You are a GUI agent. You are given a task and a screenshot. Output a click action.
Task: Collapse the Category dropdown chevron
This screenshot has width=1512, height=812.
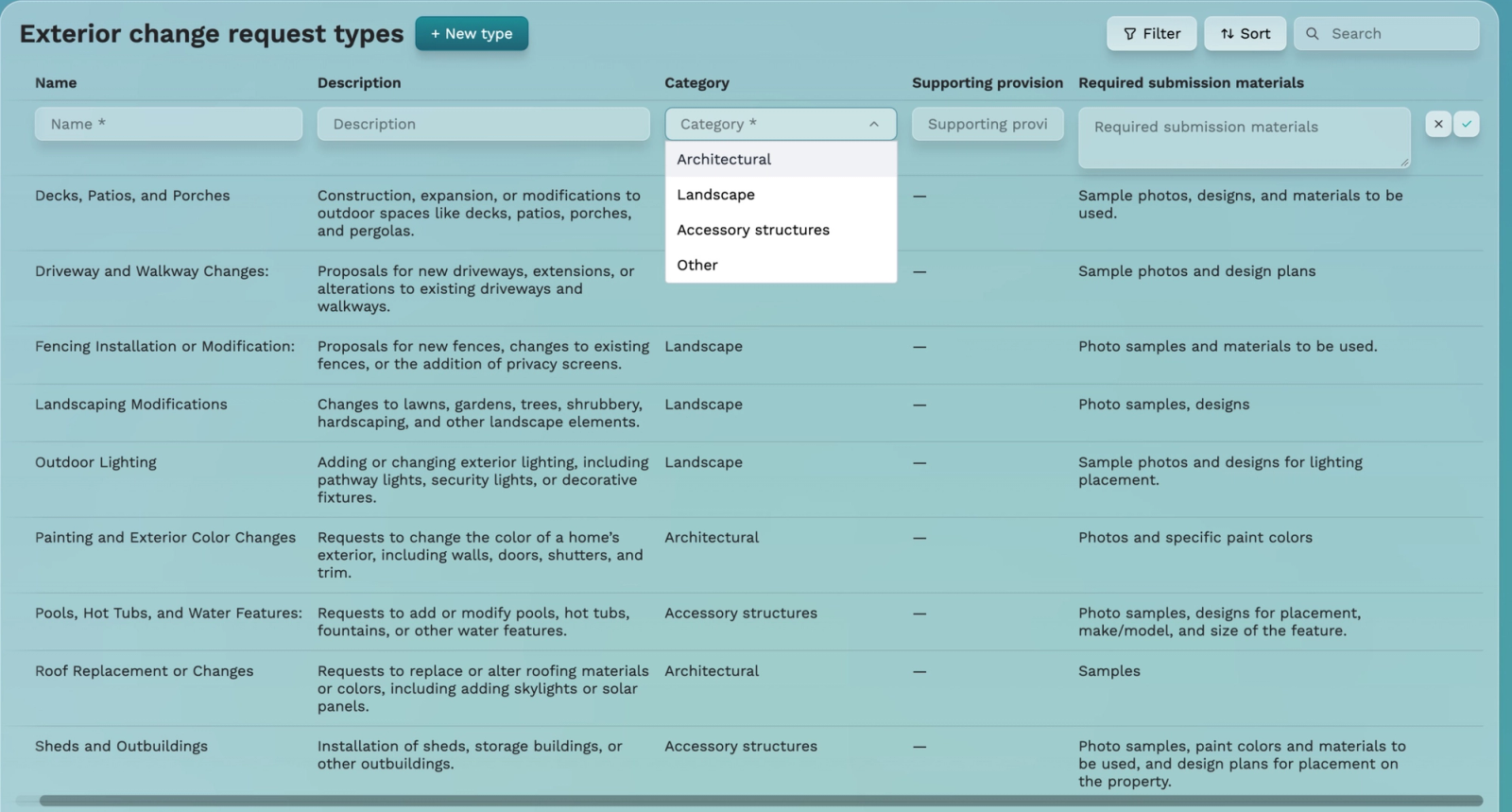(x=874, y=124)
